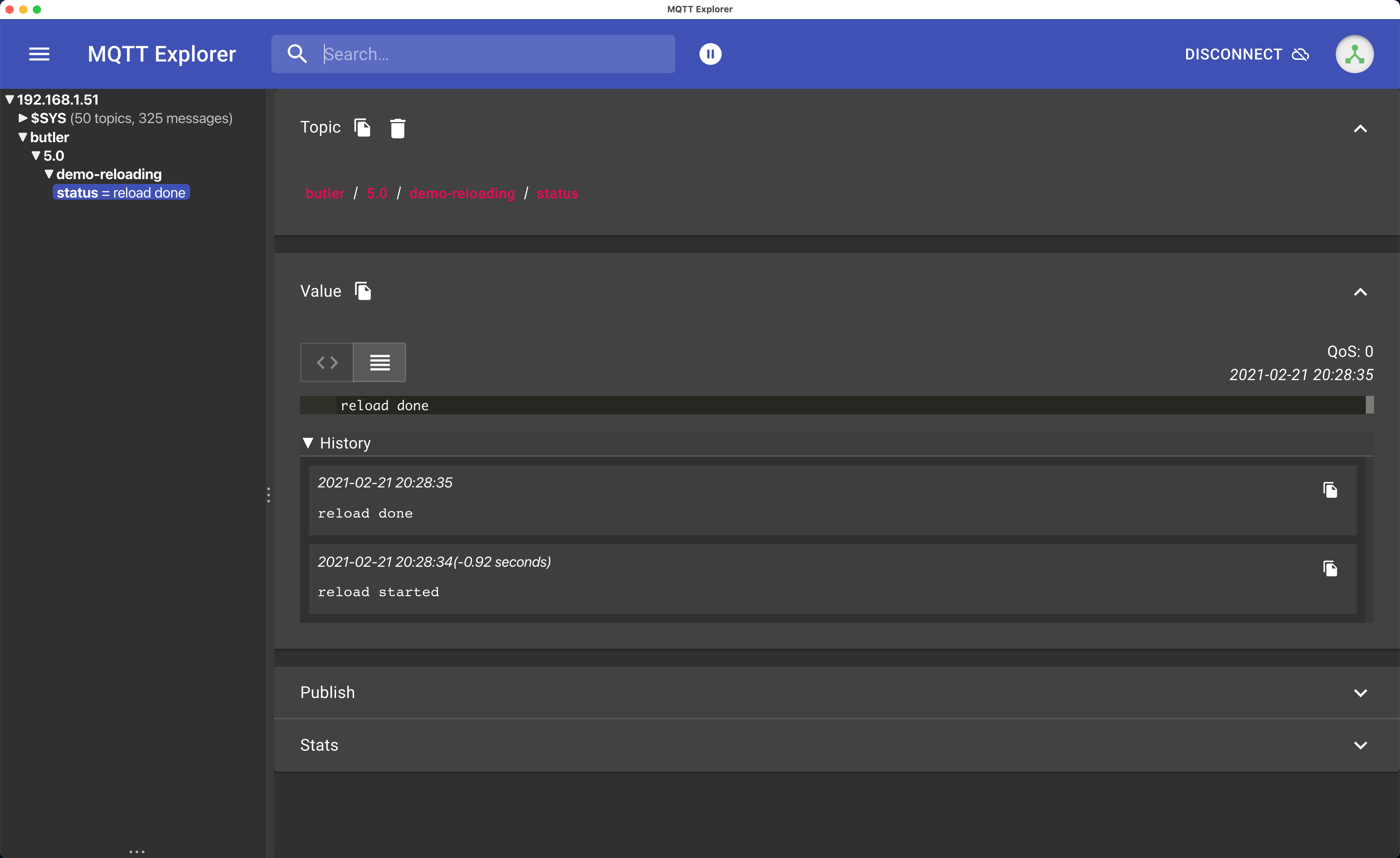Pause topic updates with the pause button

click(x=710, y=54)
